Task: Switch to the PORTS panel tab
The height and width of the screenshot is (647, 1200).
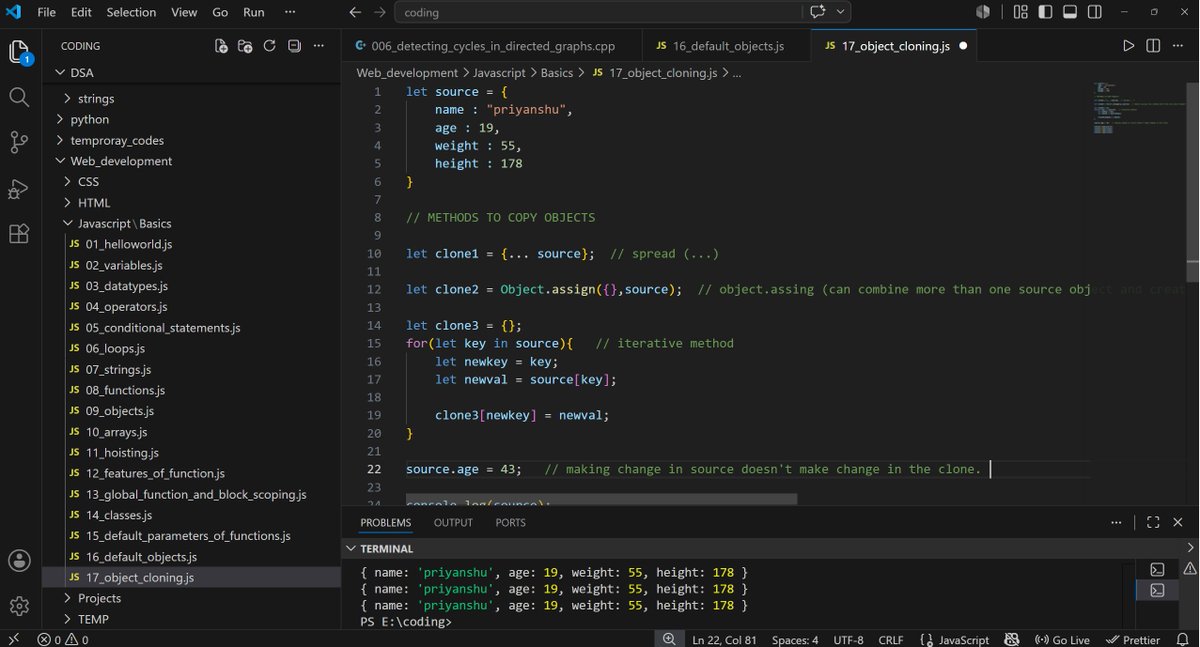Action: coord(510,522)
